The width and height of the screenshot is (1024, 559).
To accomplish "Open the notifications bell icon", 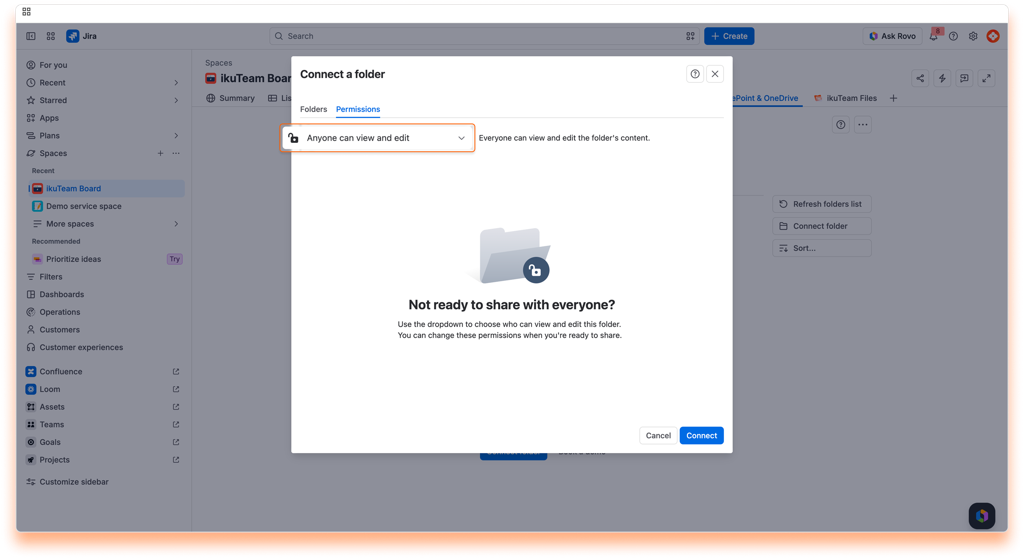I will 934,37.
